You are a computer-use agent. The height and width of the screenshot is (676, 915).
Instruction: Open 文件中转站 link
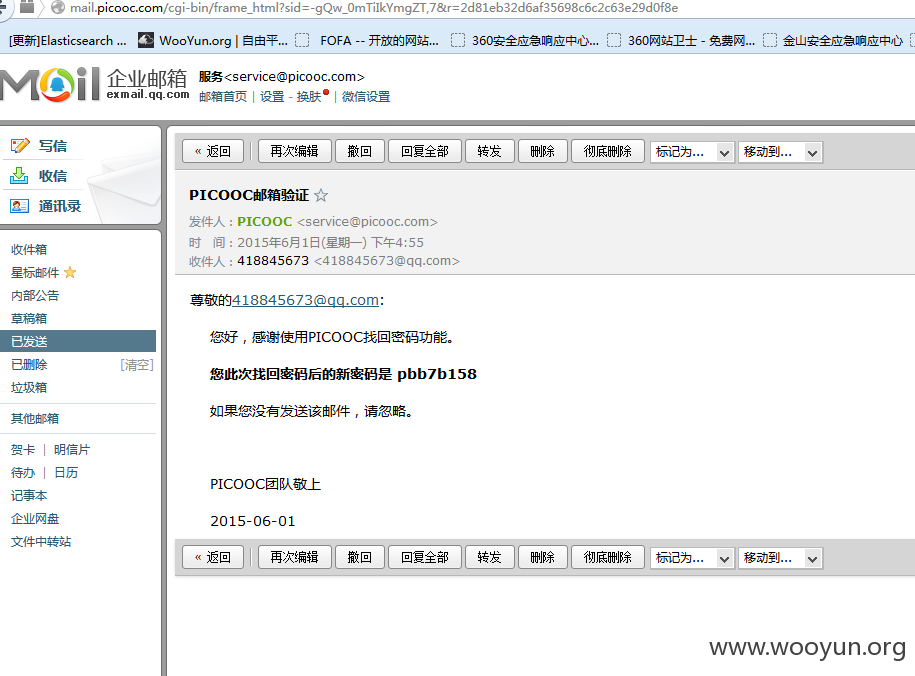[41, 542]
